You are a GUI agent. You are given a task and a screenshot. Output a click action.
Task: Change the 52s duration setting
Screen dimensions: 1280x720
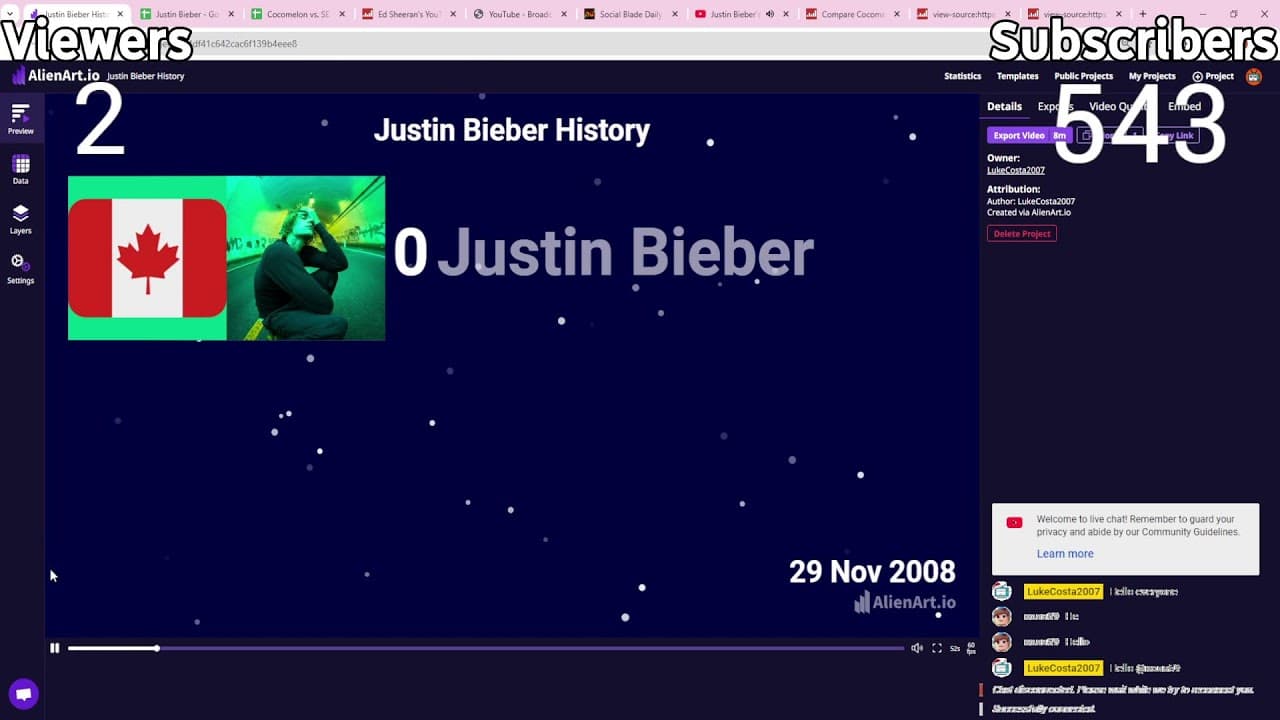coord(955,649)
